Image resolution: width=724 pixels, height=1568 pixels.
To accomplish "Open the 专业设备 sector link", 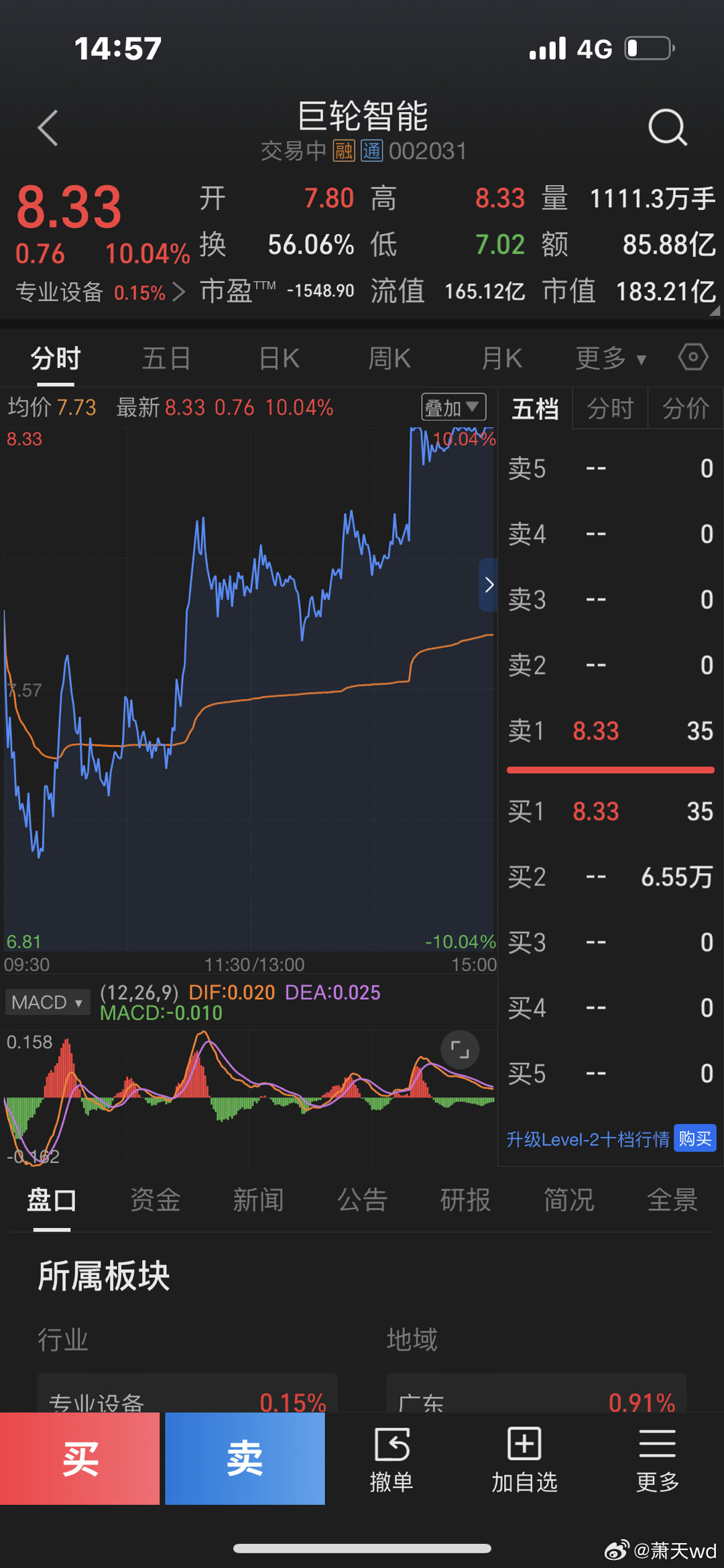I will click(x=101, y=292).
